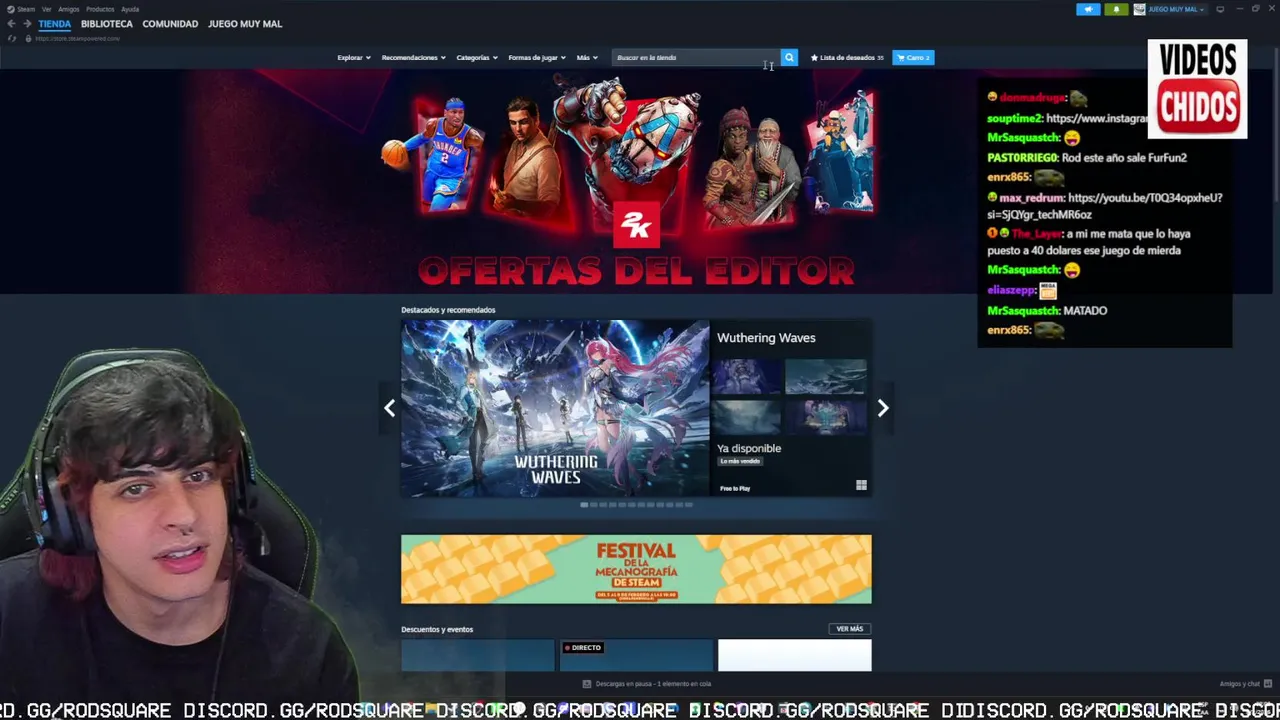Click the Destacados y recomendados heading
The image size is (1280, 720).
(x=448, y=310)
